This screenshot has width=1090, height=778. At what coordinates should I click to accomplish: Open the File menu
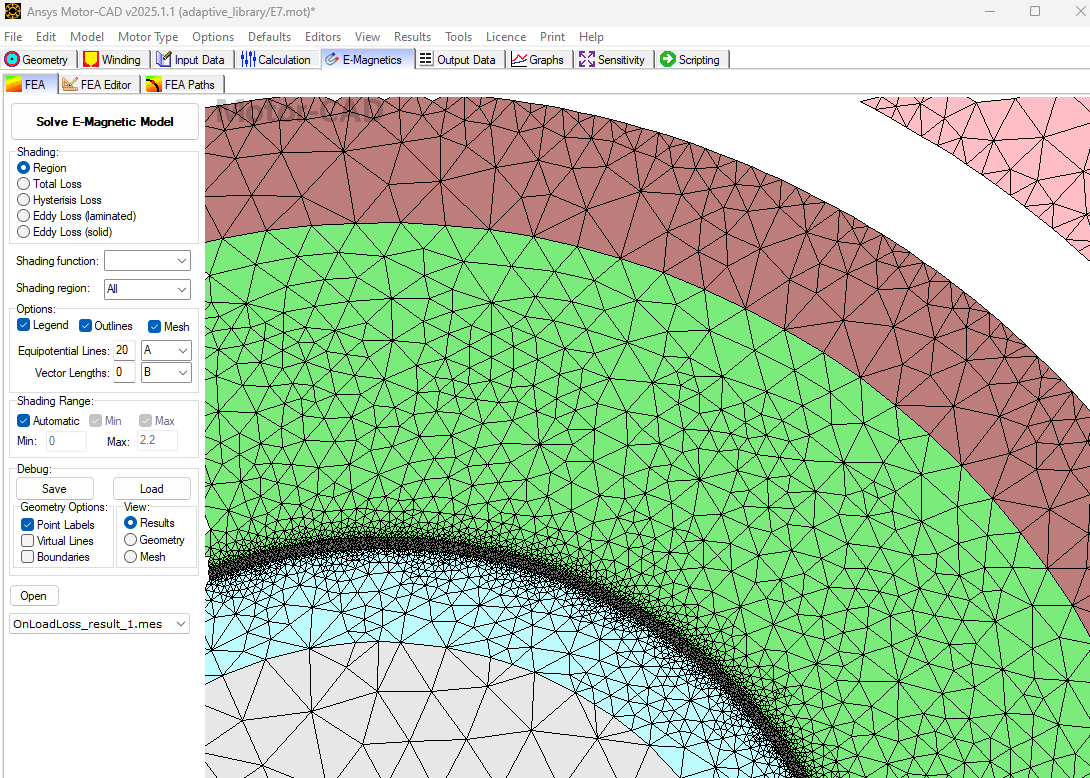click(x=13, y=37)
